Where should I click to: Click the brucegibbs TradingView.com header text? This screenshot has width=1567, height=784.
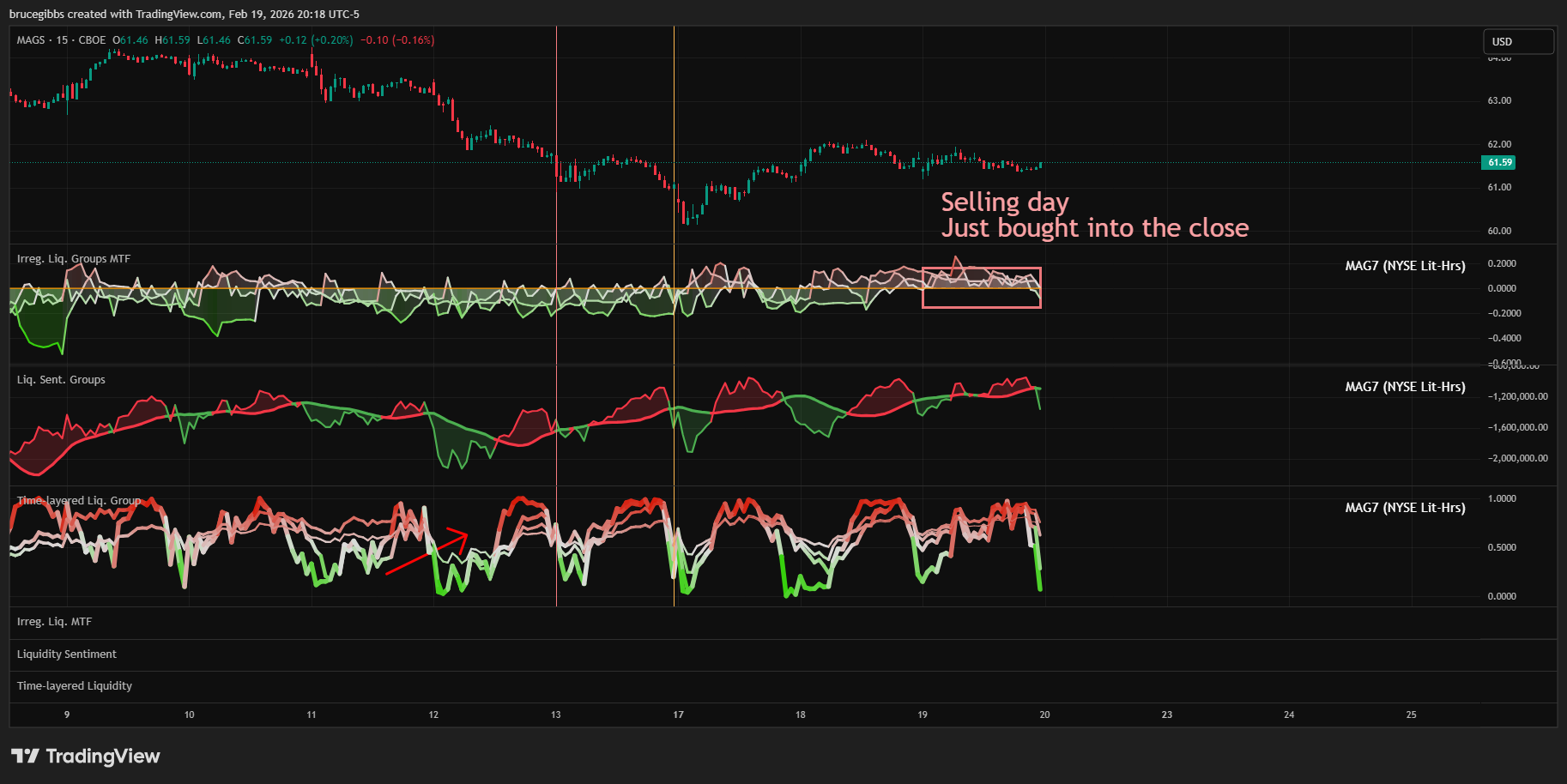[x=184, y=14]
